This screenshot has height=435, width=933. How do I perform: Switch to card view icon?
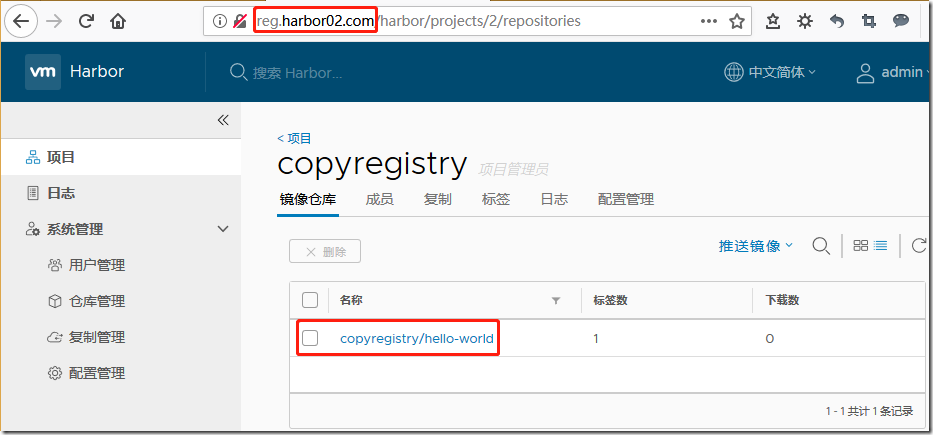coord(861,246)
